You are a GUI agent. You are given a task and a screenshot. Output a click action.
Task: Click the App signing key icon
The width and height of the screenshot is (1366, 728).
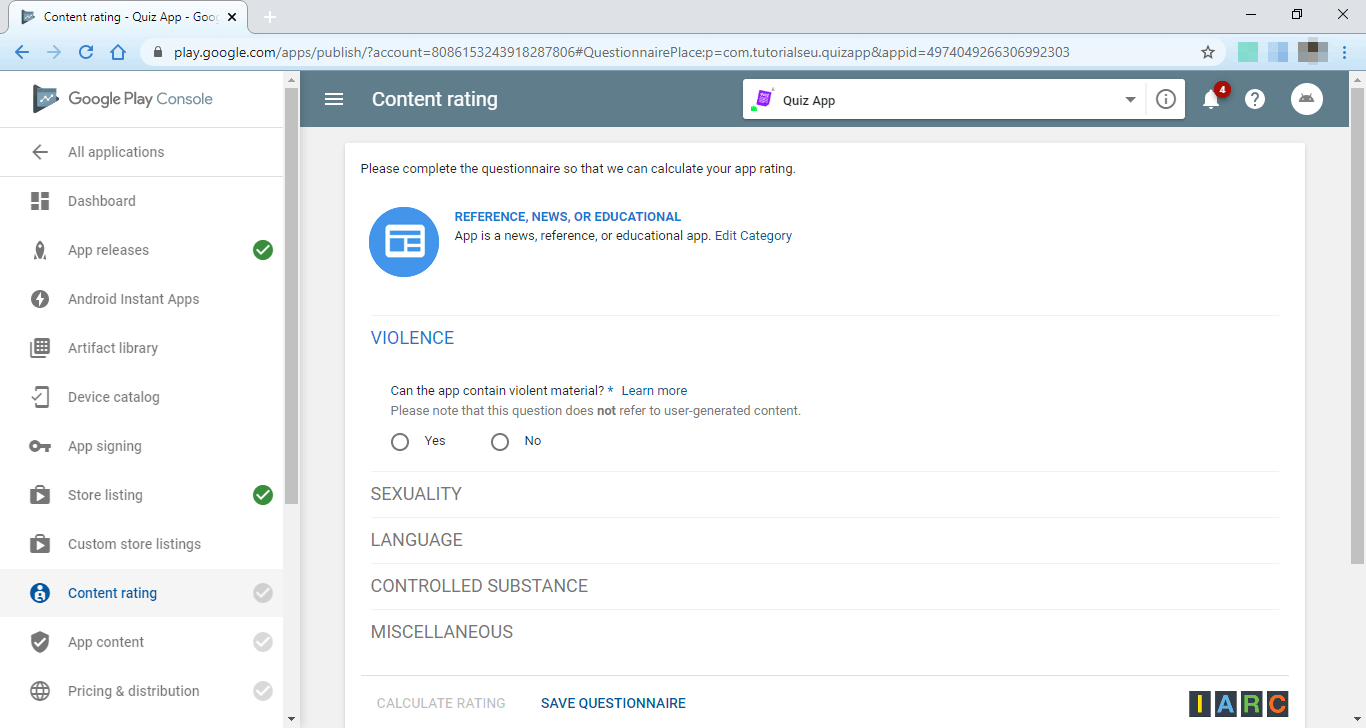tap(40, 446)
